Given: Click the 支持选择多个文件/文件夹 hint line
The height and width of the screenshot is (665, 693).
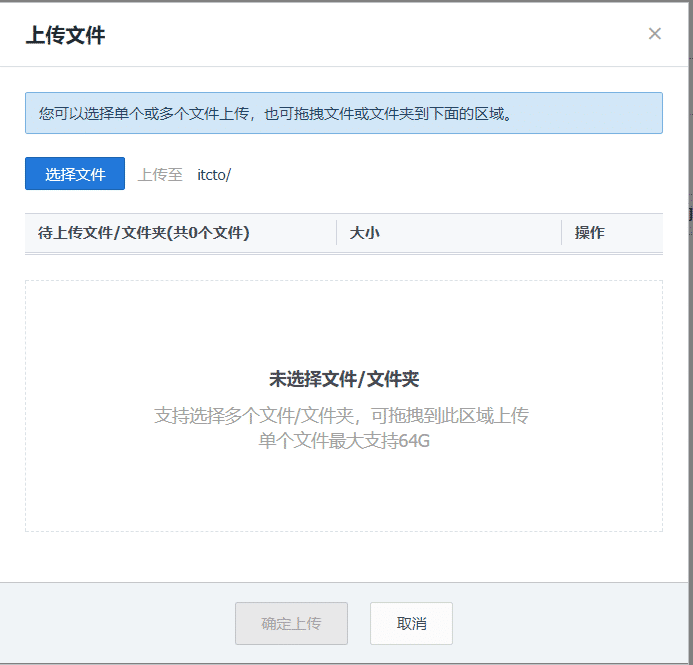Looking at the screenshot, I should (341, 415).
